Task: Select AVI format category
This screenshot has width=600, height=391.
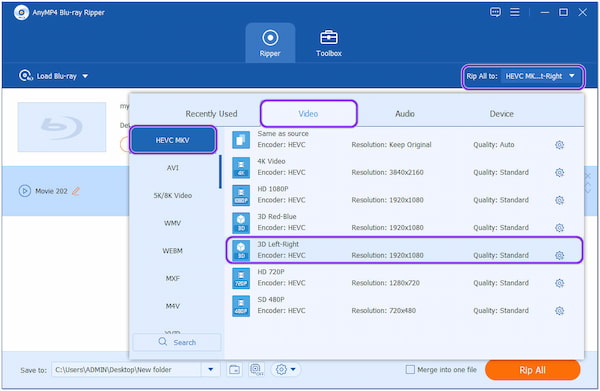Action: [x=173, y=168]
